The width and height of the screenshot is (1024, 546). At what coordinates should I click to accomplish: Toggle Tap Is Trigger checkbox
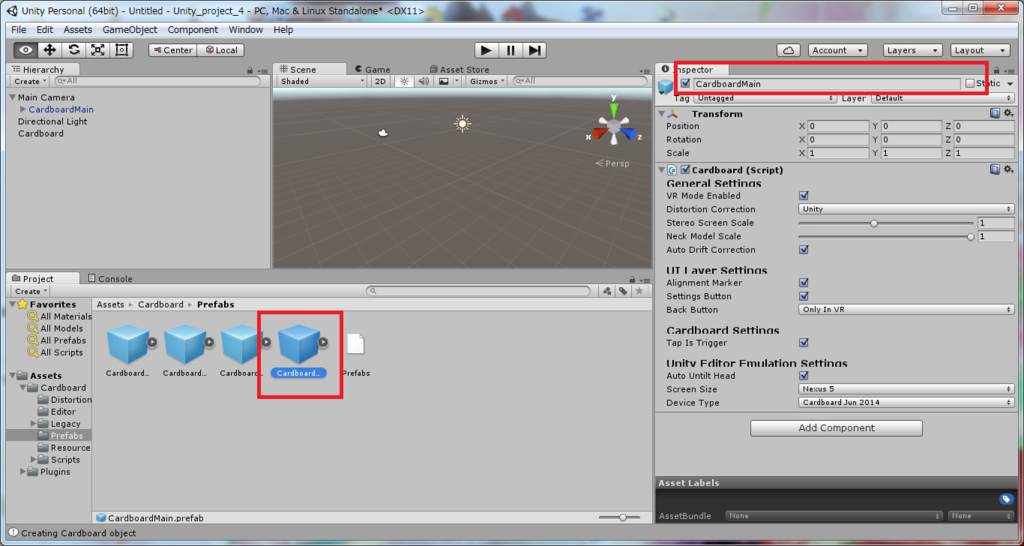click(x=804, y=343)
